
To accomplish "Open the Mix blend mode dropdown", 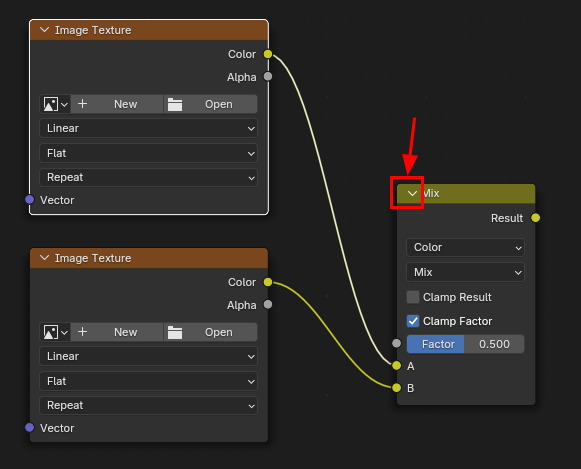I will tap(465, 272).
